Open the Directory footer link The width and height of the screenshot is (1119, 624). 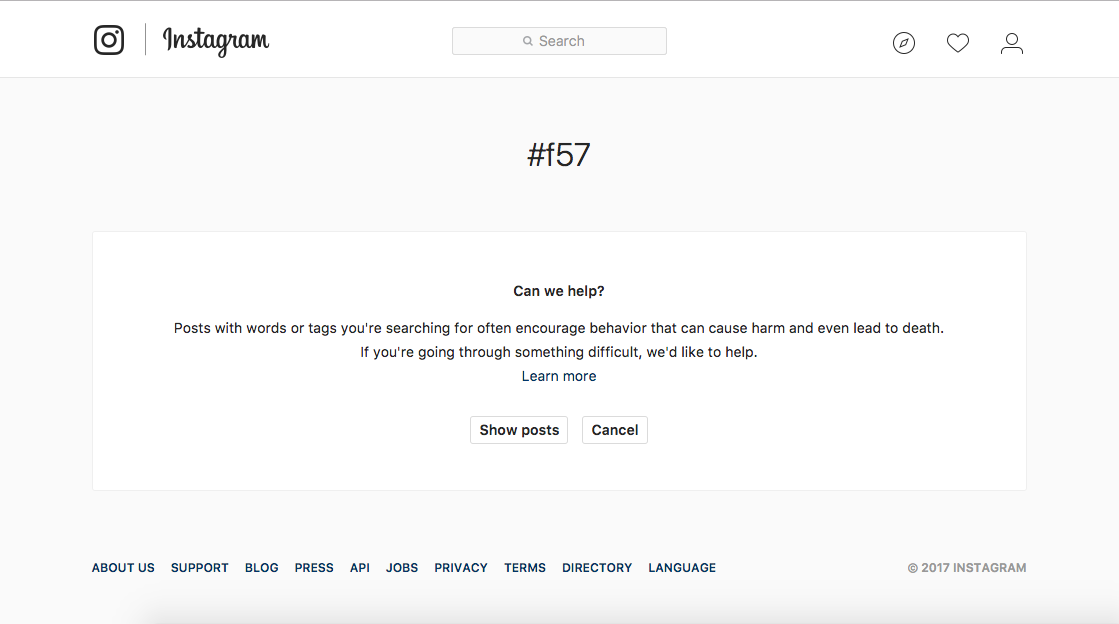(x=597, y=568)
